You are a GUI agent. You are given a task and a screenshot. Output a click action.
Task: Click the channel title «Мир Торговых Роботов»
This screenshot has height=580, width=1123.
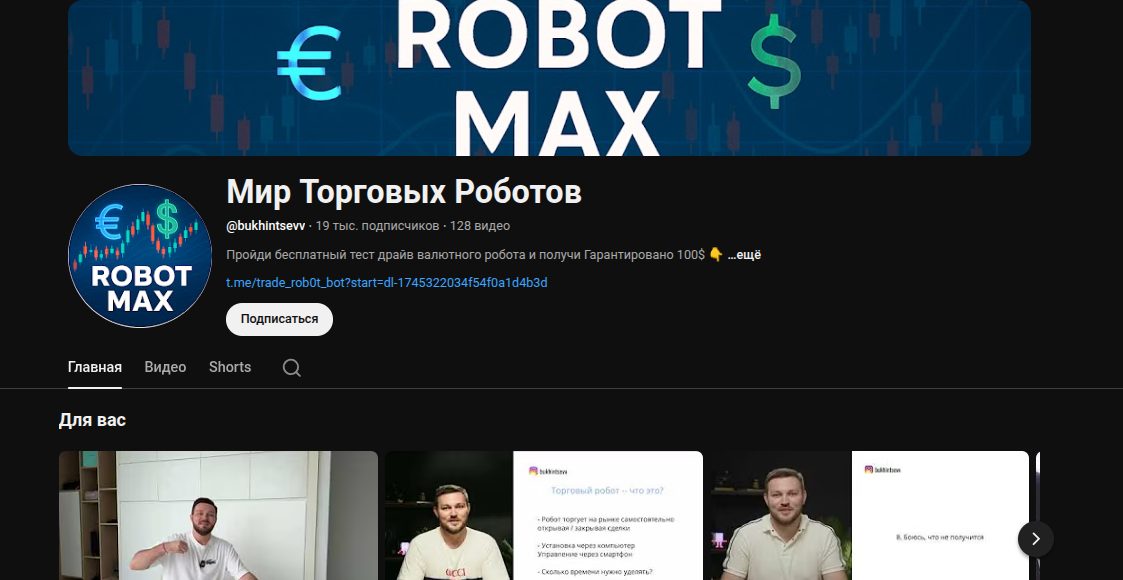click(404, 192)
